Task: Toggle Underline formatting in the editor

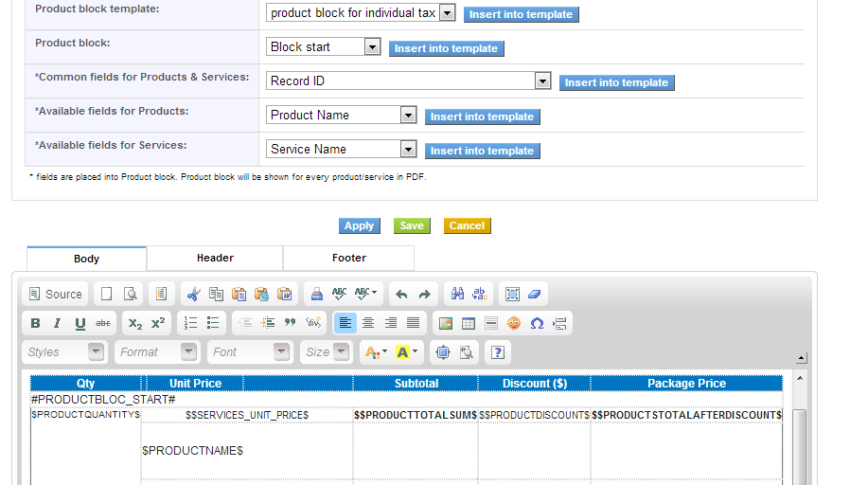Action: (80, 323)
